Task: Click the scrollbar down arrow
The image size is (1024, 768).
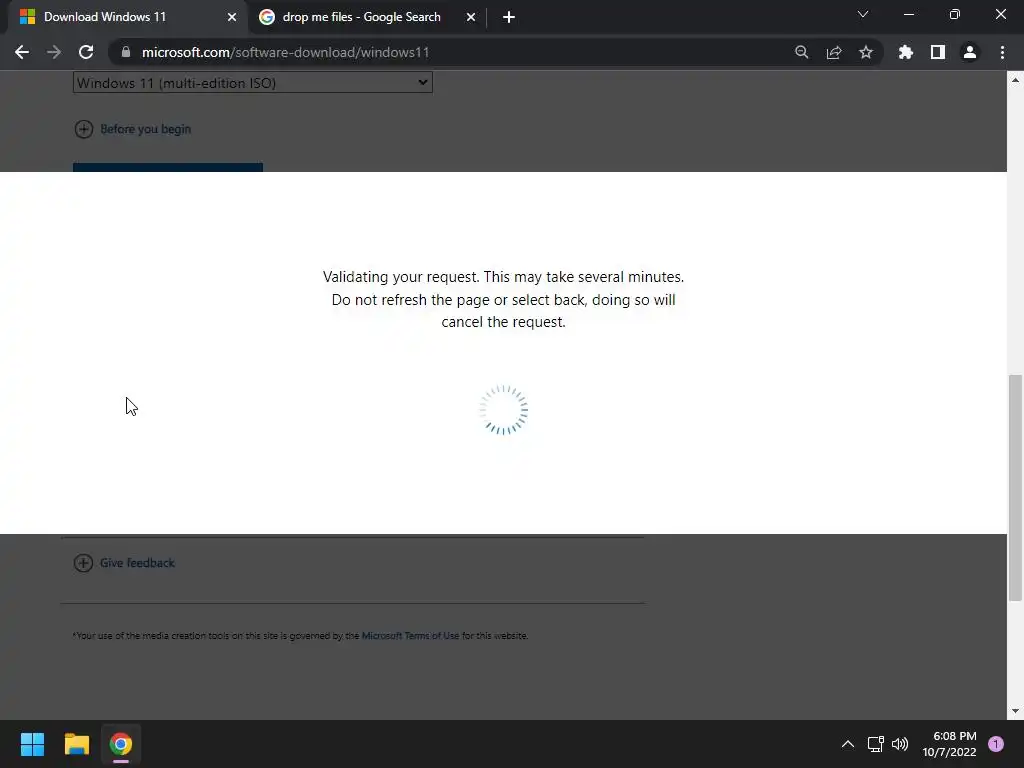Action: pyautogui.click(x=1016, y=711)
